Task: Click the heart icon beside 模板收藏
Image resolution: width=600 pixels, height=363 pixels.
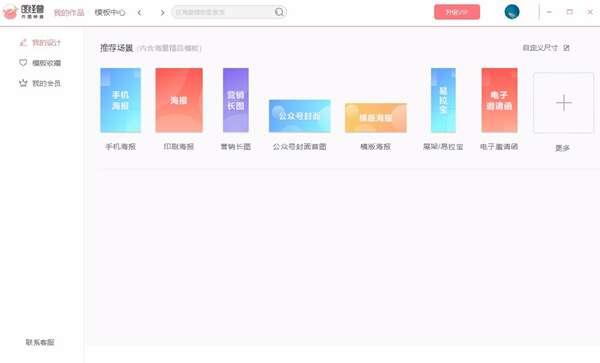Action: (23, 62)
